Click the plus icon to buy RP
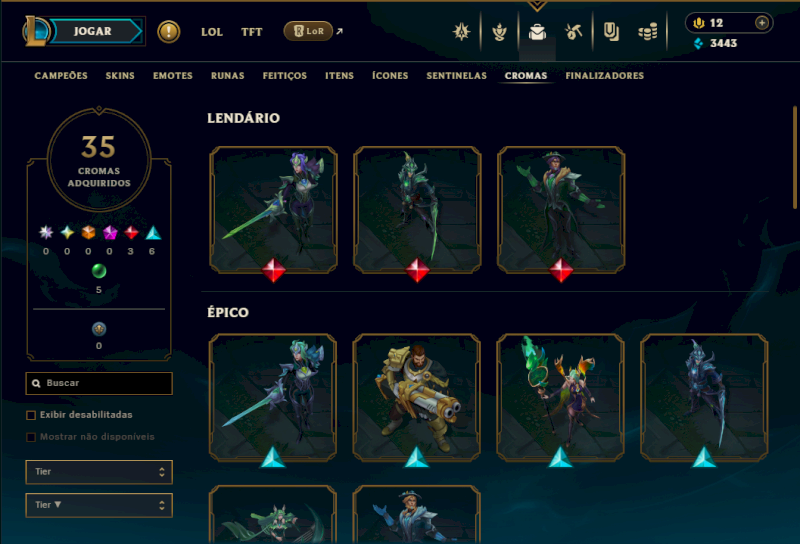Image resolution: width=800 pixels, height=544 pixels. [762, 23]
